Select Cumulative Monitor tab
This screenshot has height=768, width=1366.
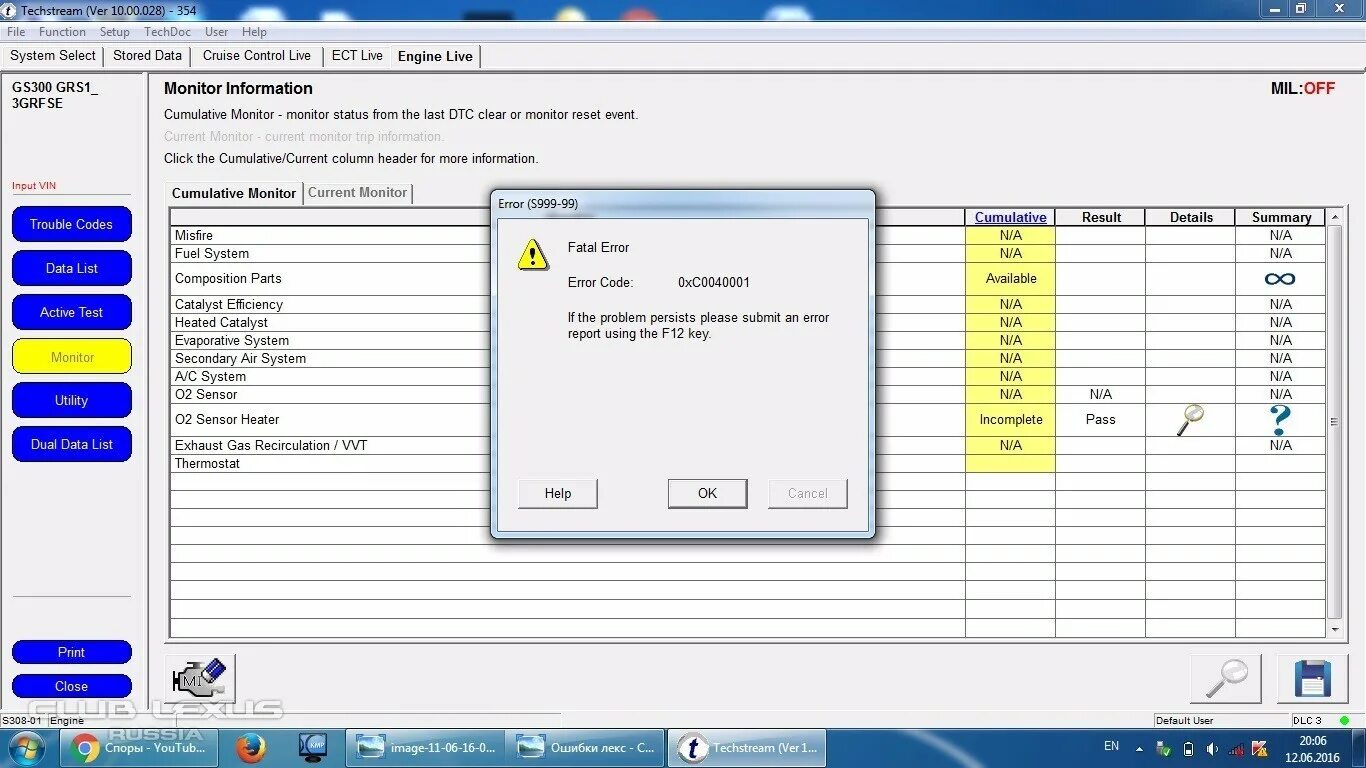(234, 193)
